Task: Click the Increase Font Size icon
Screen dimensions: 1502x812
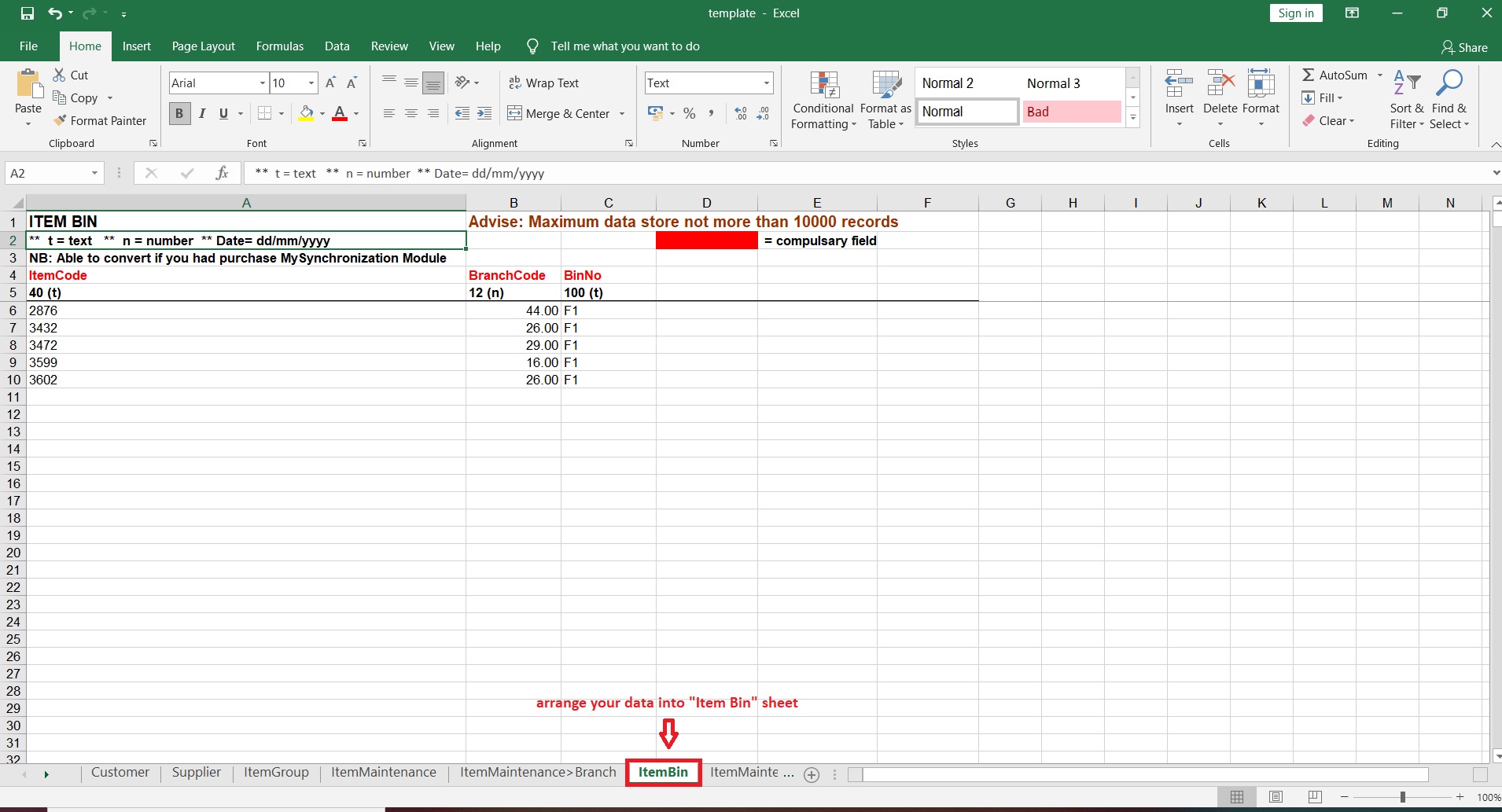Action: 330,83
